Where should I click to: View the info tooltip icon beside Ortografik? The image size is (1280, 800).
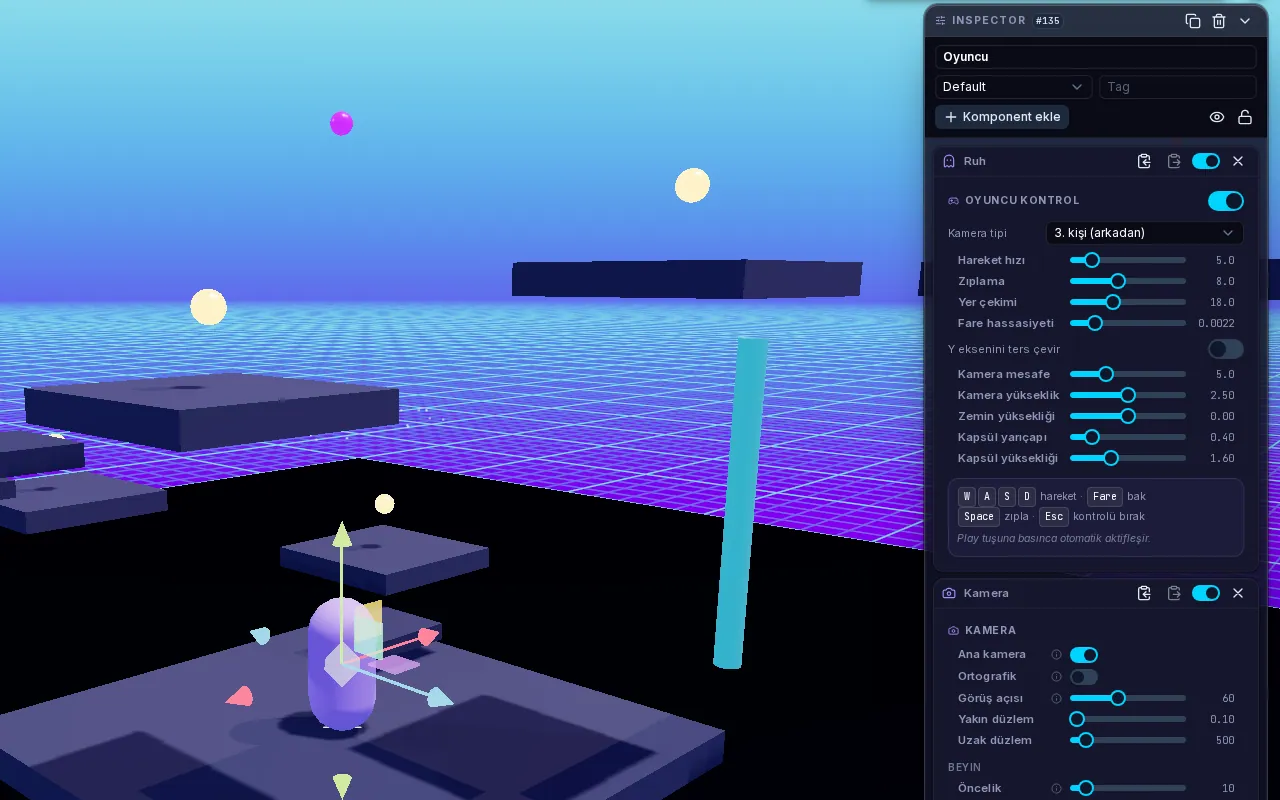(x=1056, y=677)
